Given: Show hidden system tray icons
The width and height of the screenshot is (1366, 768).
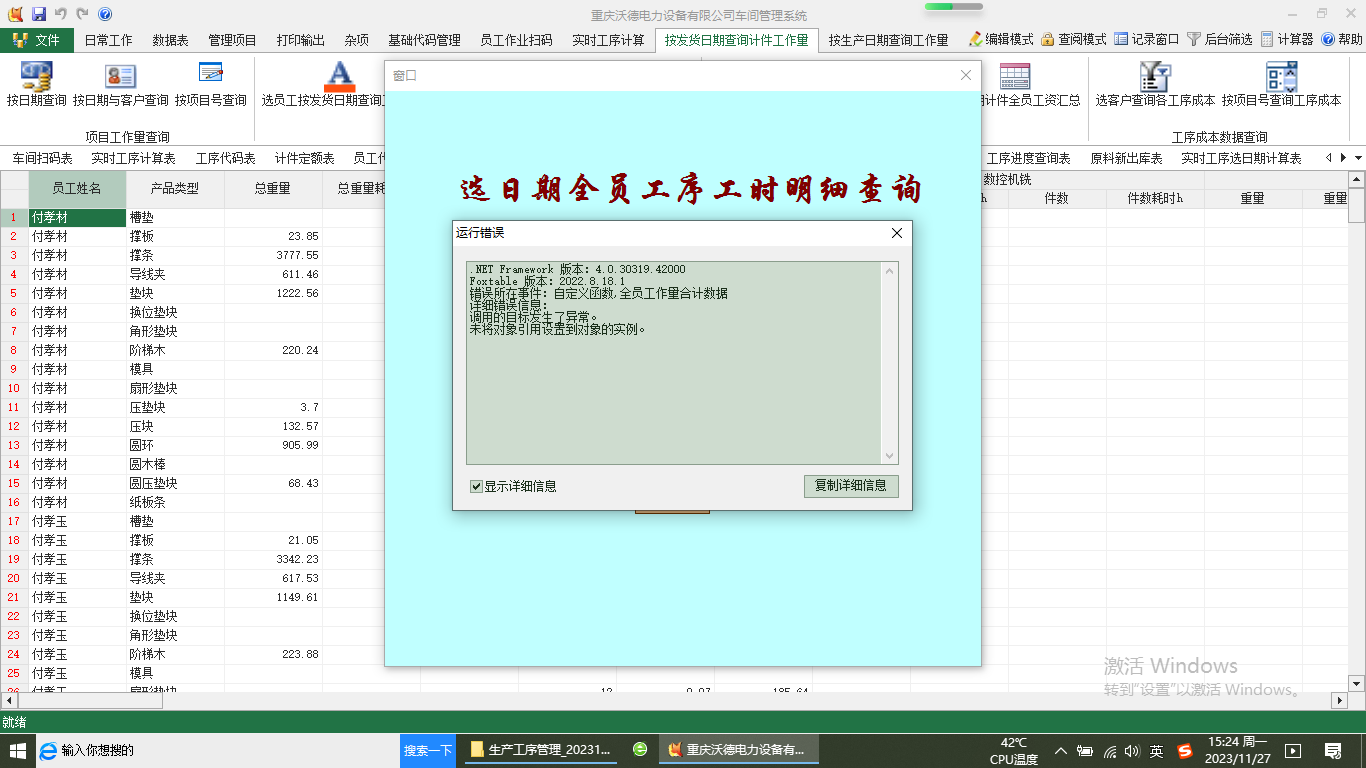Looking at the screenshot, I should [1060, 750].
